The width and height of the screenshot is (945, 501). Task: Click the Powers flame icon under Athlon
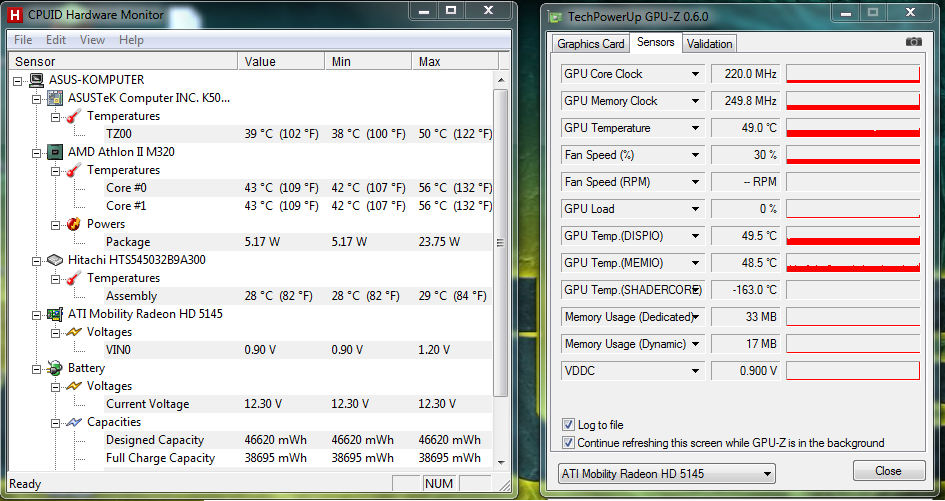coord(73,224)
